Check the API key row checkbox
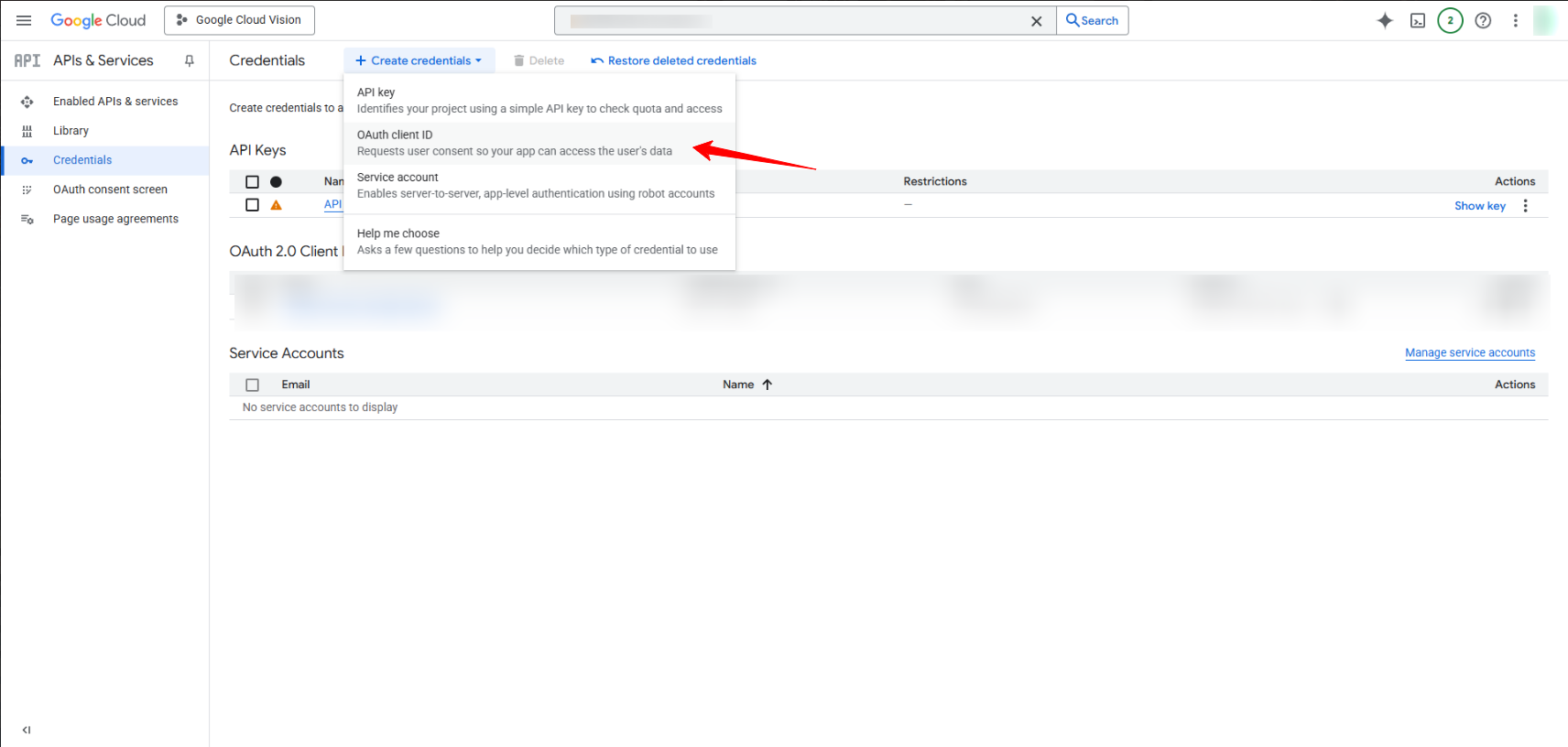 (x=253, y=205)
